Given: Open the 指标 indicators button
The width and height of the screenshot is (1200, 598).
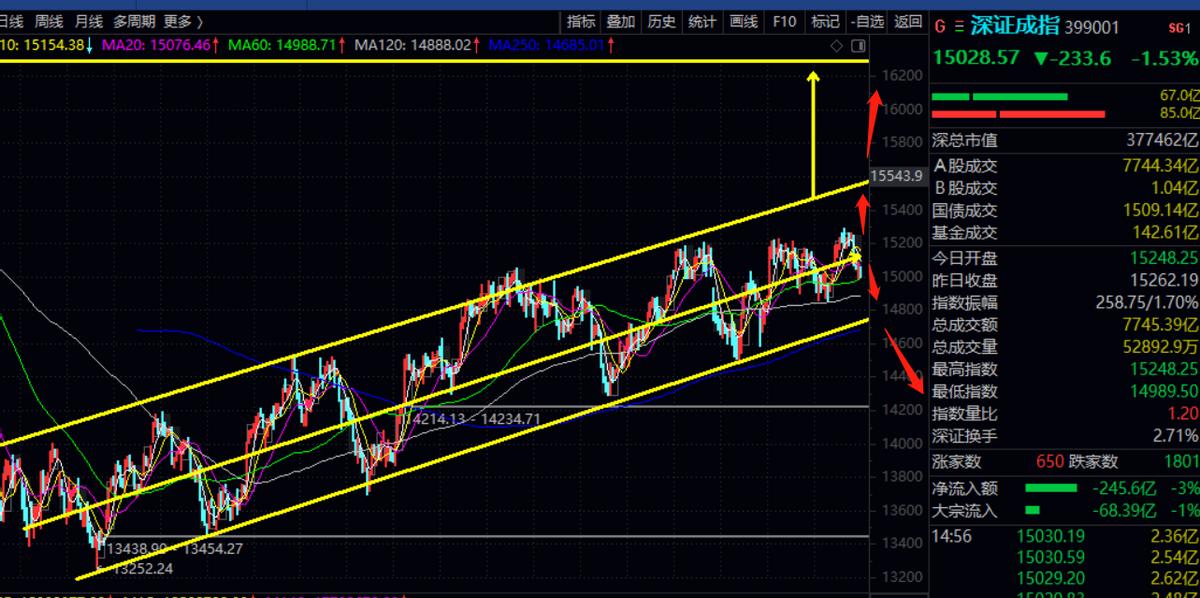Looking at the screenshot, I should pos(581,21).
